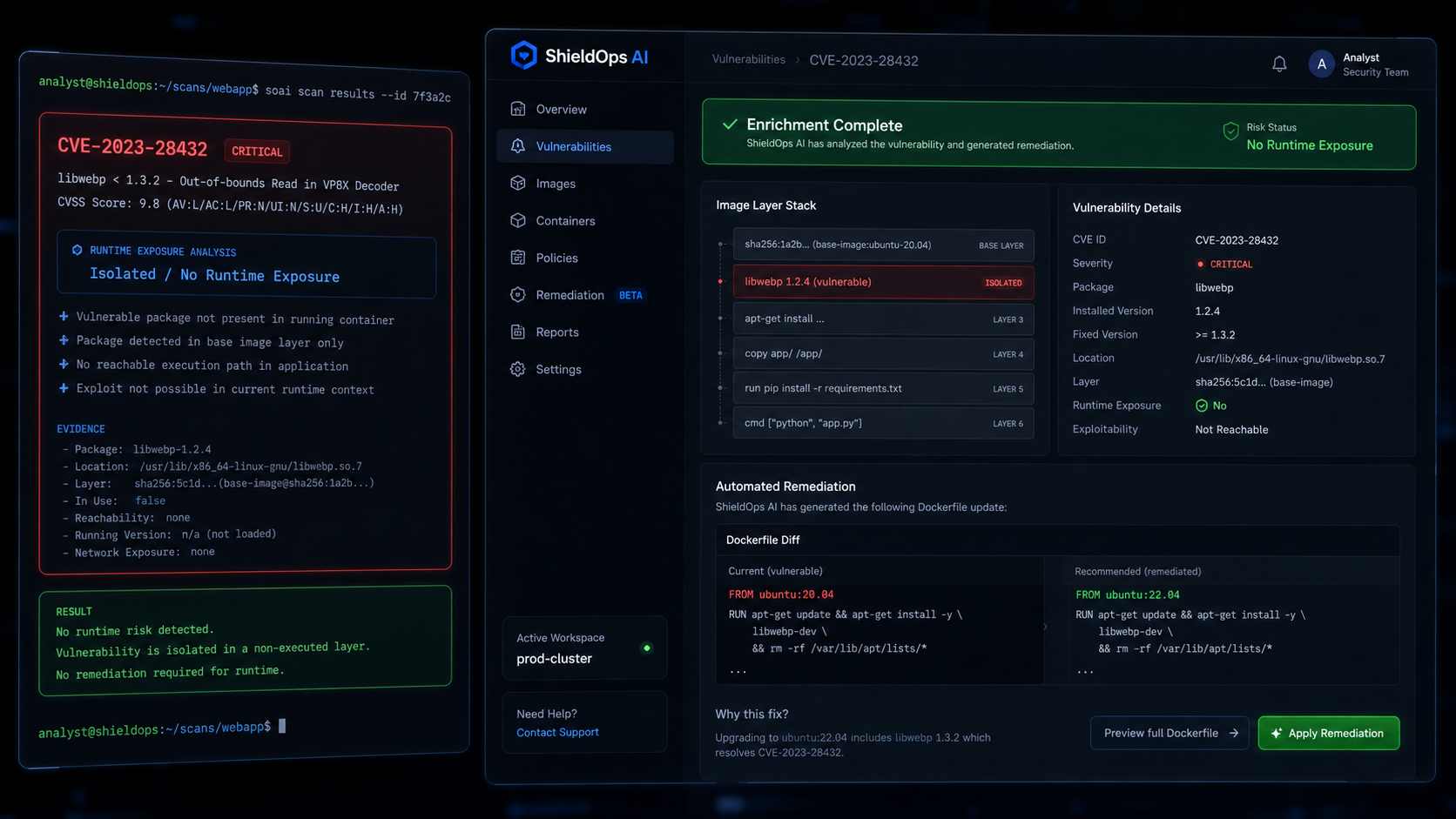
Task: Click the Runtime Exposure green check icon
Action: (1202, 406)
